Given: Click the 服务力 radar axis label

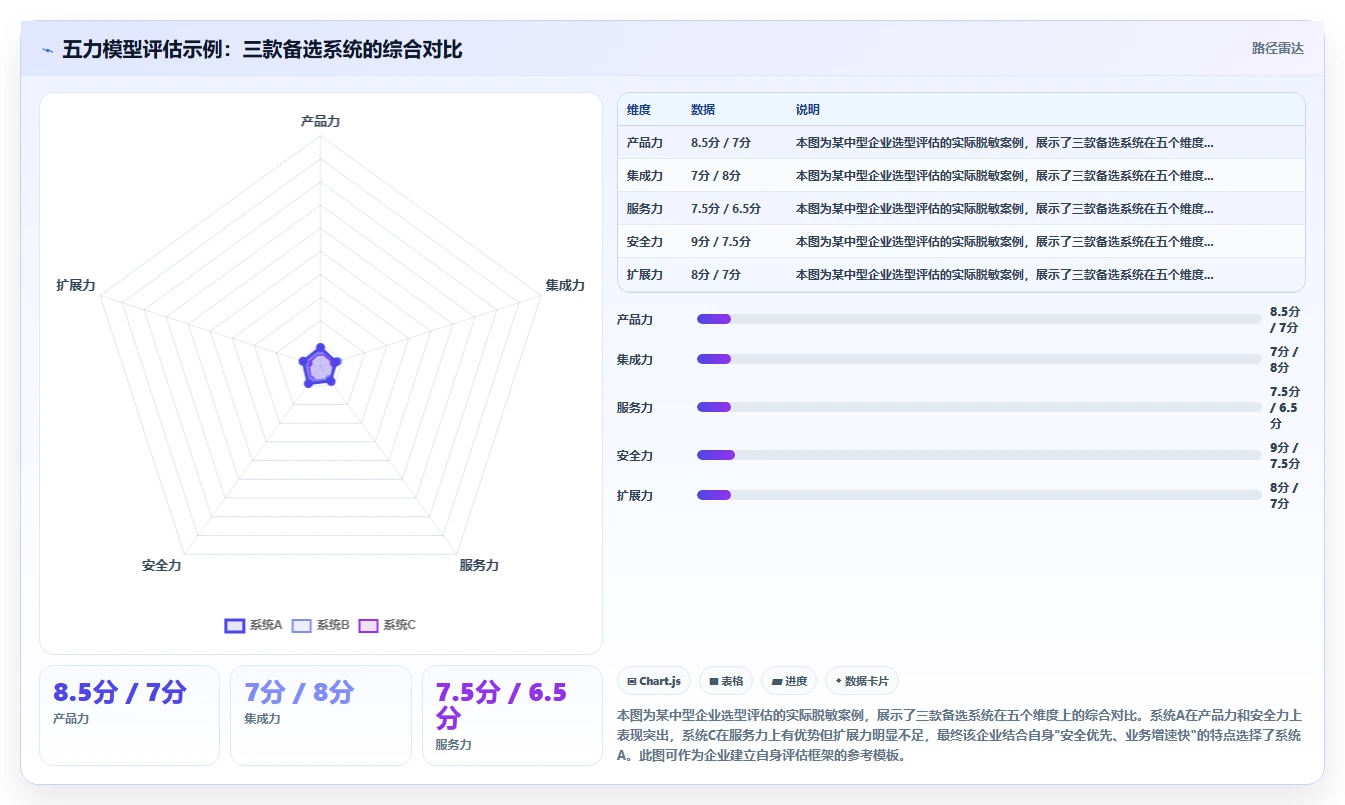Looking at the screenshot, I should tap(479, 565).
